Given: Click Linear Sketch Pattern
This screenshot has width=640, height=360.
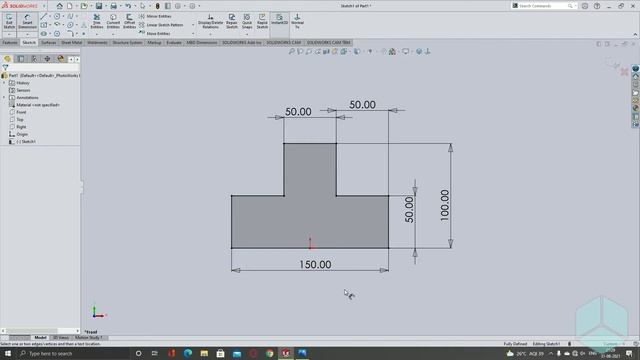Looking at the screenshot, I should 161,25.
